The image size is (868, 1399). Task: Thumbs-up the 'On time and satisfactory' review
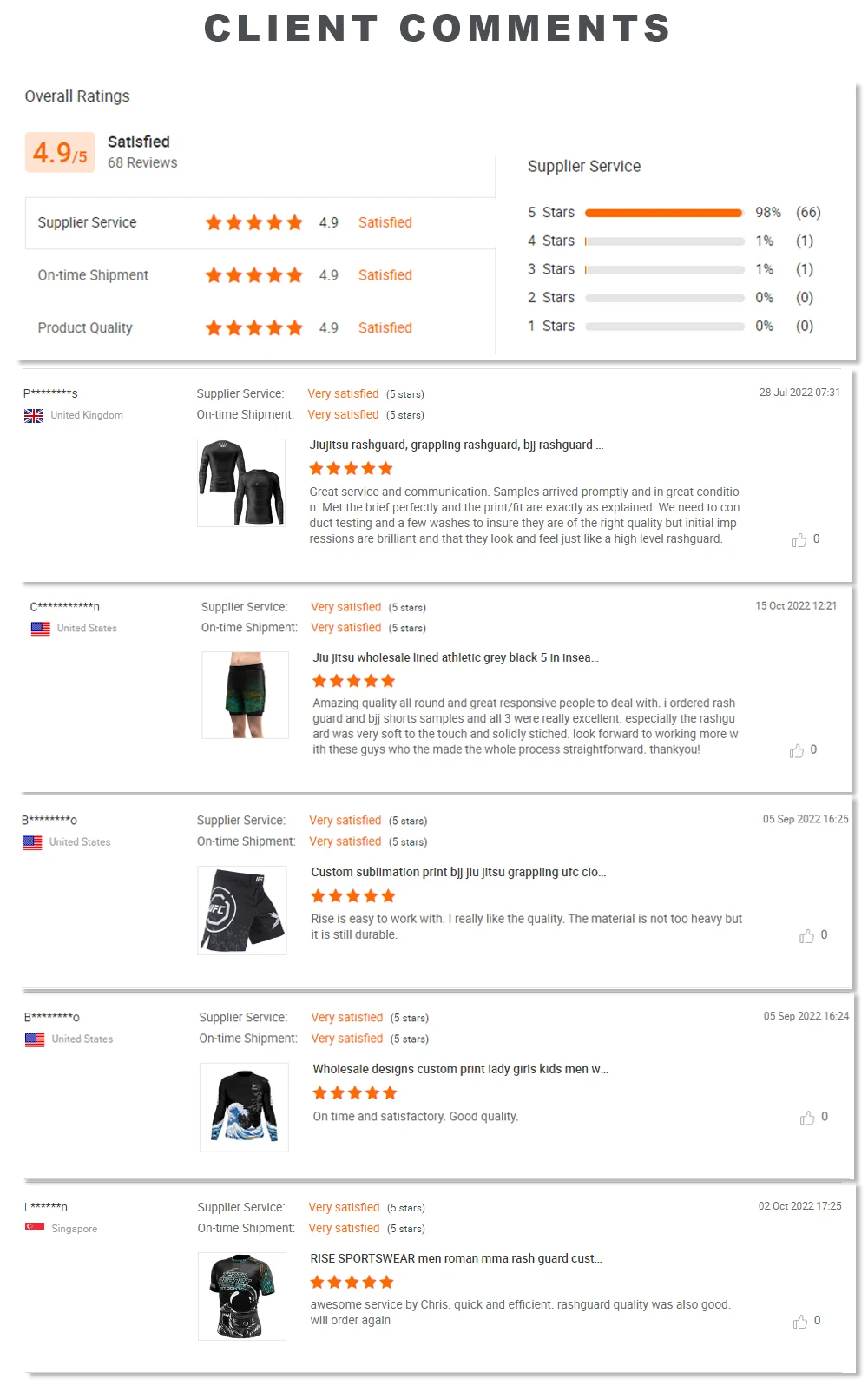point(807,1118)
